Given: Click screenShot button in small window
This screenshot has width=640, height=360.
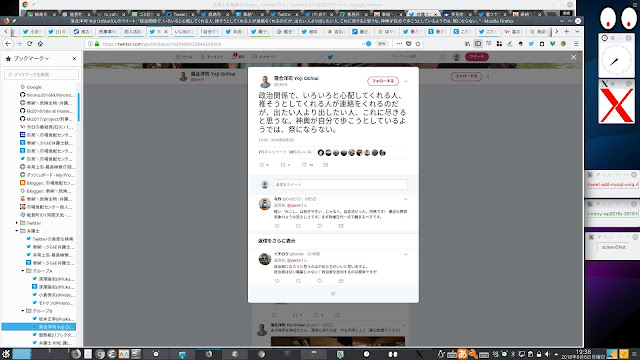Looking at the screenshot, I should coord(613,247).
